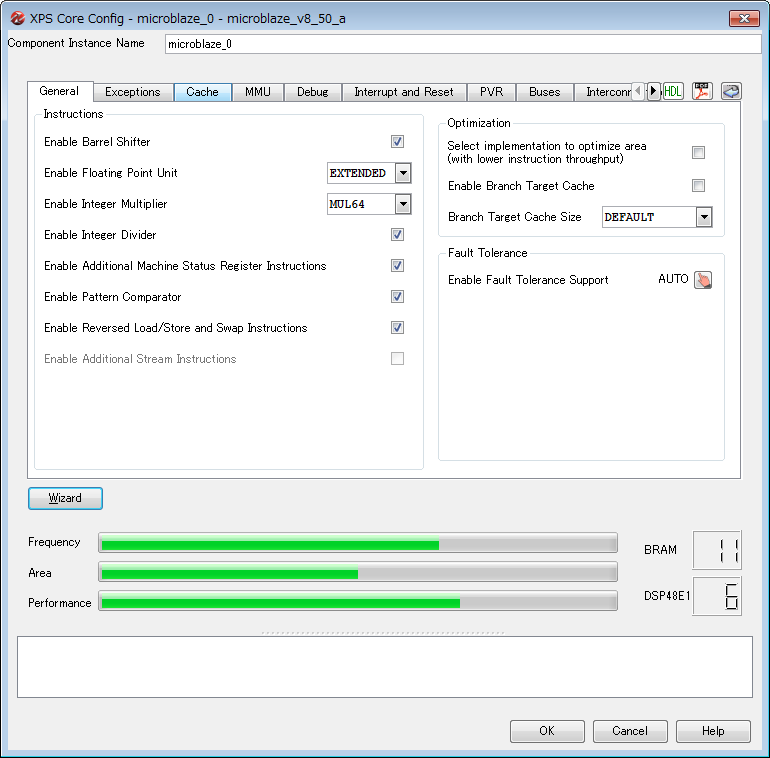Enable Branch Target Cache checkbox
Viewport: 770px width, 758px height.
click(698, 186)
